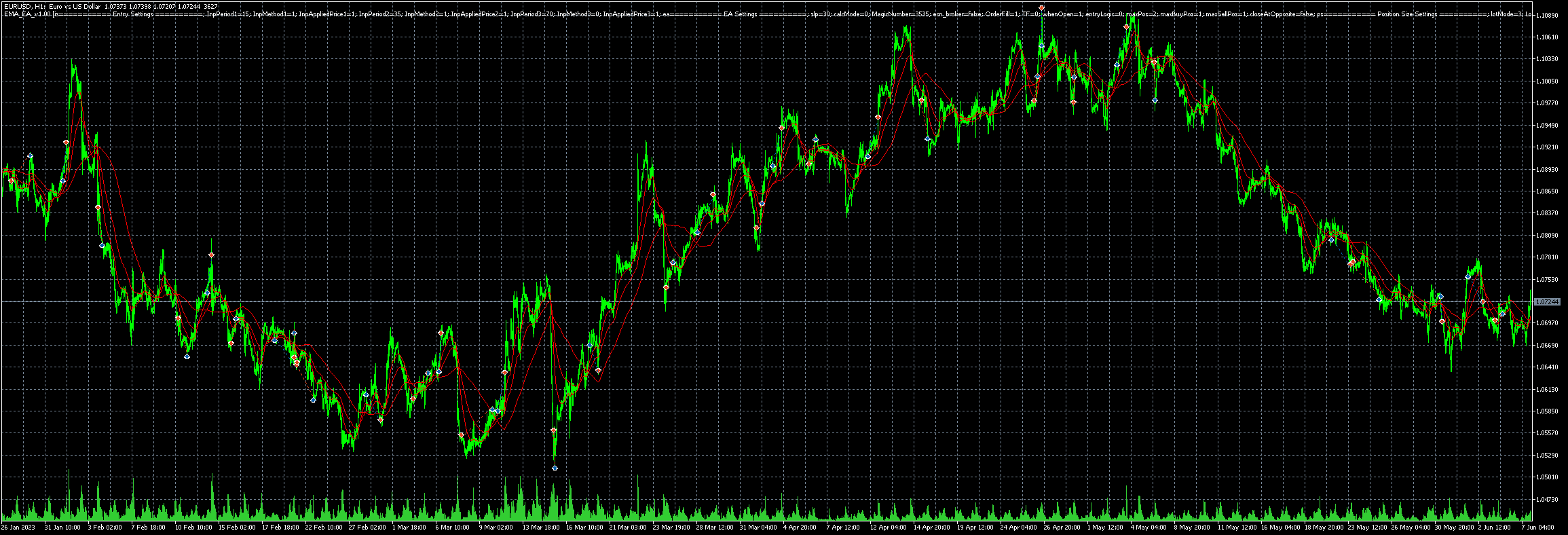Screen dimensions: 1568x535
Task: Click the 18 May 20:00 time label
Action: [x=1323, y=528]
